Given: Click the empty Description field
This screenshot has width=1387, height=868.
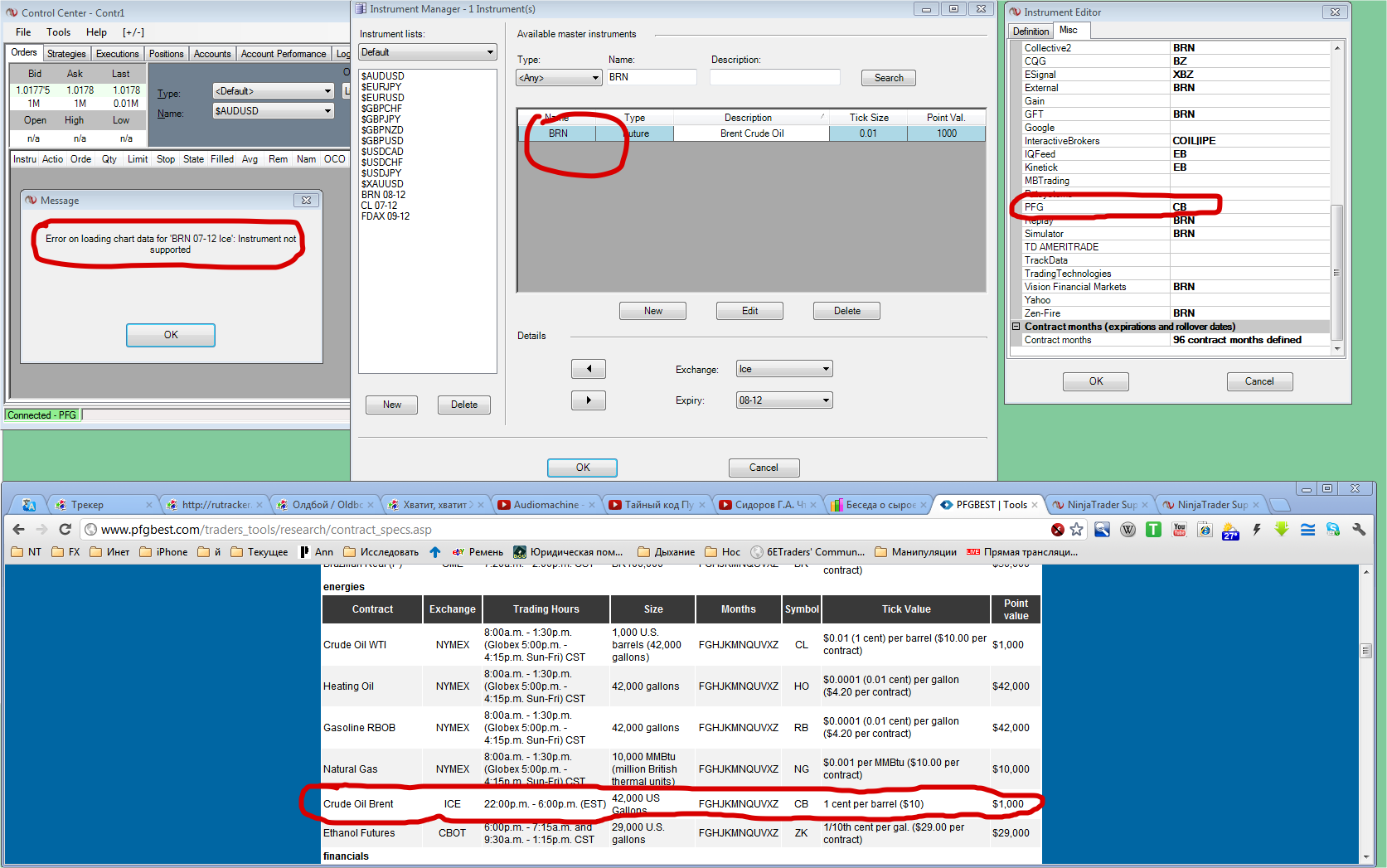Looking at the screenshot, I should 775,77.
